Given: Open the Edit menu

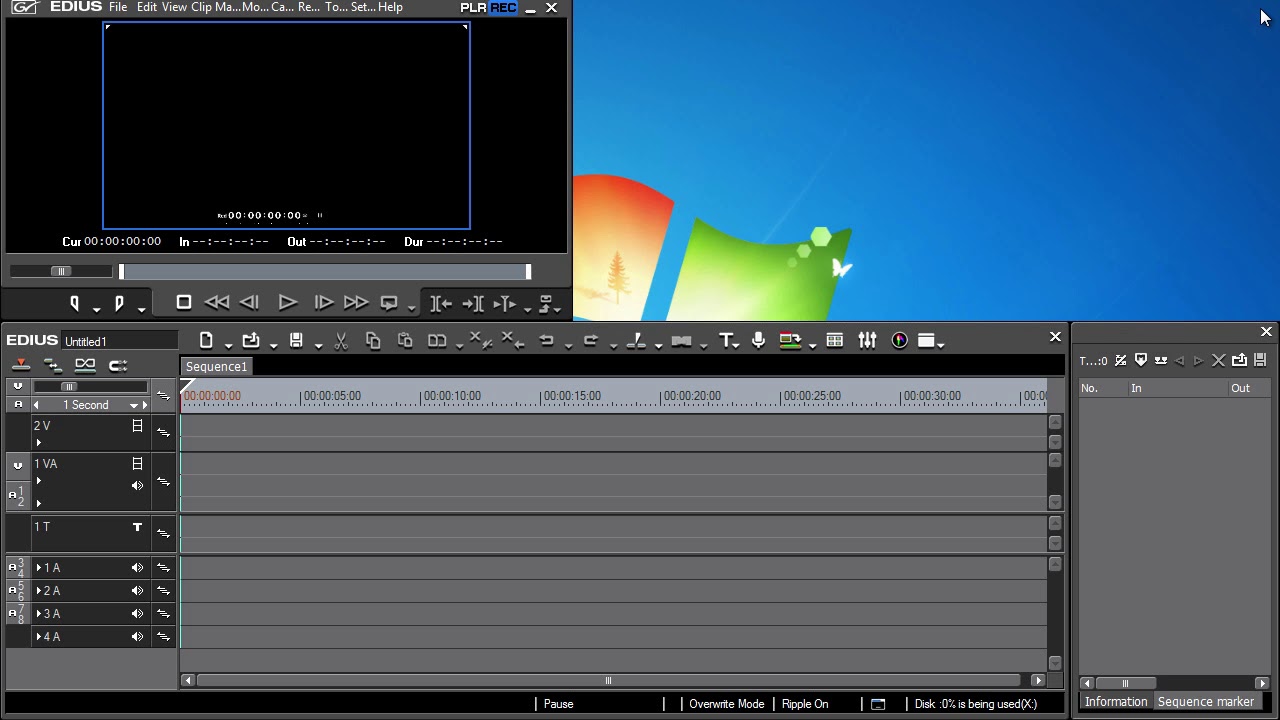Looking at the screenshot, I should click(147, 7).
